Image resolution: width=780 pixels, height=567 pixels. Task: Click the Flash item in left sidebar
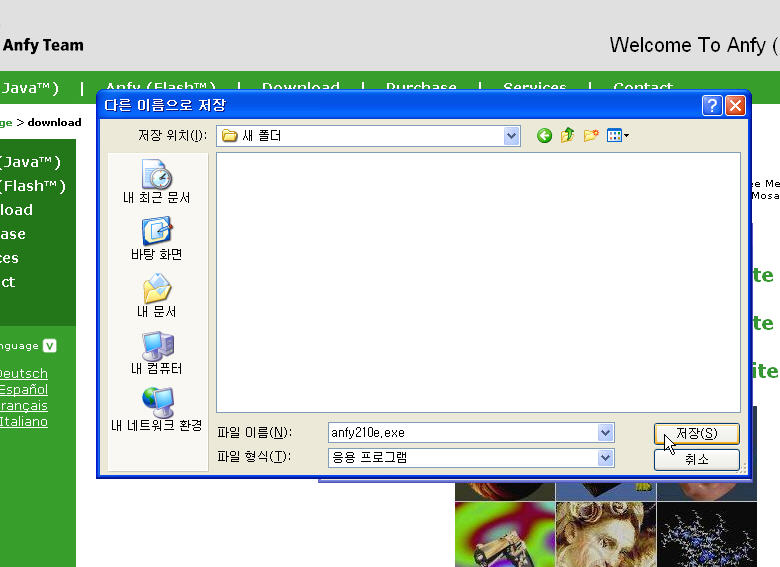tap(33, 186)
